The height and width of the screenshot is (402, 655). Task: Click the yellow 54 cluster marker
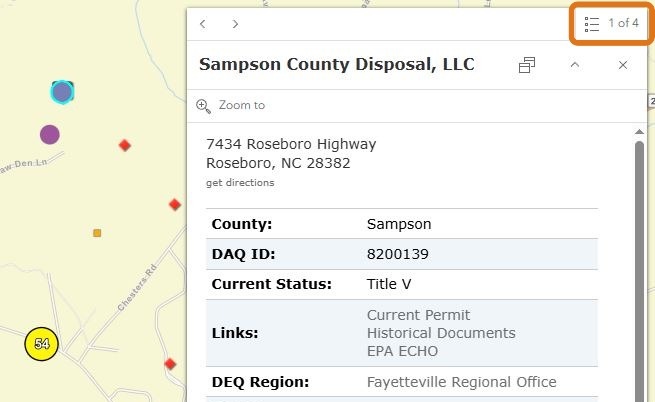pyautogui.click(x=42, y=344)
